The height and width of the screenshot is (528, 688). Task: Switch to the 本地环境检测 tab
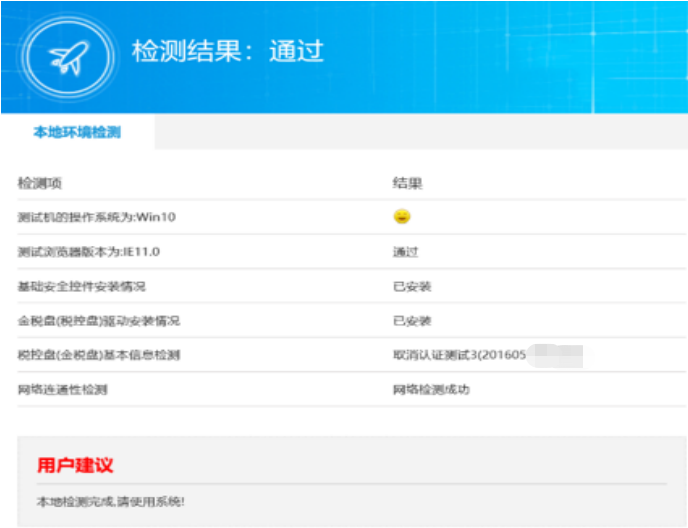77,132
